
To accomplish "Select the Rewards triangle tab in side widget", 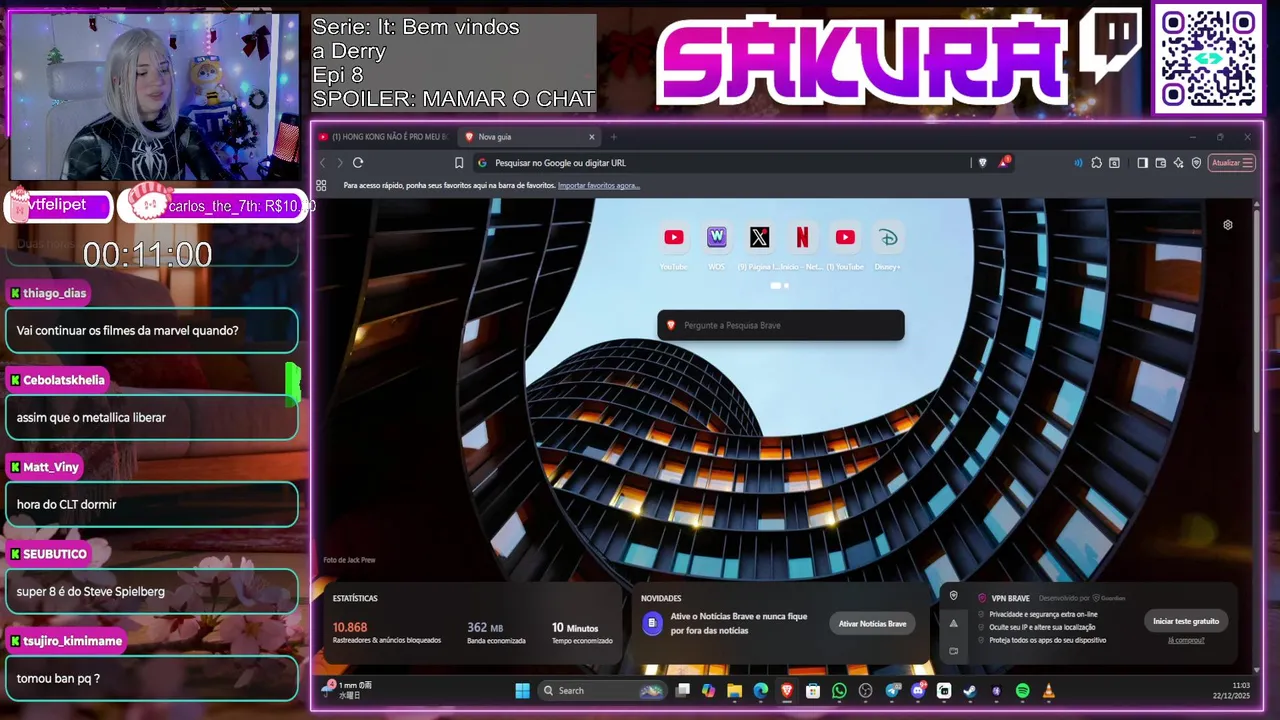I will (953, 623).
